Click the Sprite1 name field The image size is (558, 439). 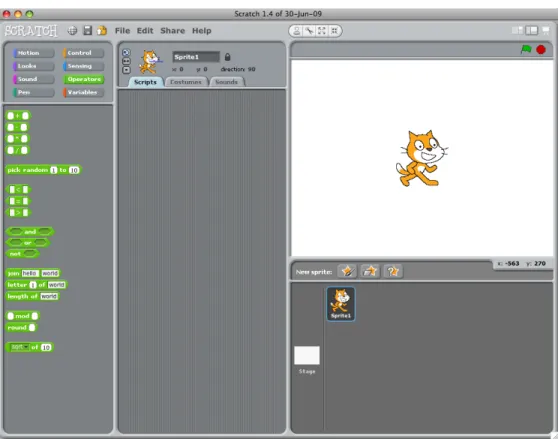pyautogui.click(x=196, y=57)
